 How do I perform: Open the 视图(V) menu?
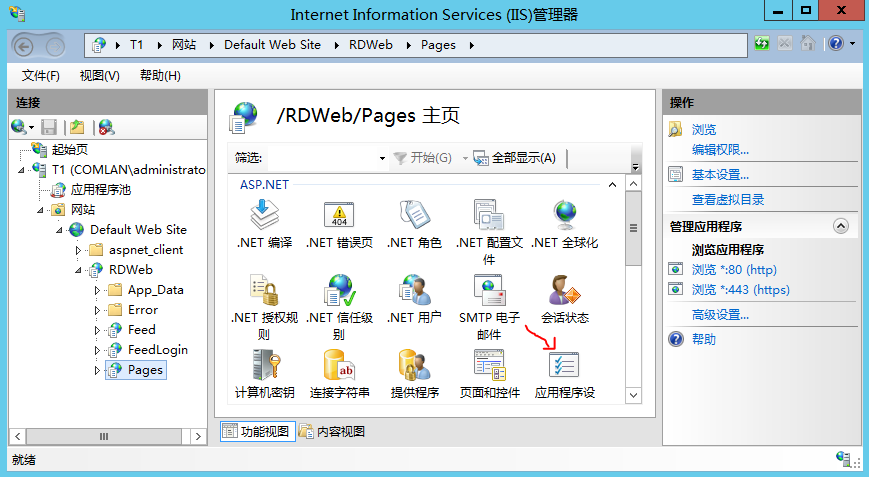point(100,75)
